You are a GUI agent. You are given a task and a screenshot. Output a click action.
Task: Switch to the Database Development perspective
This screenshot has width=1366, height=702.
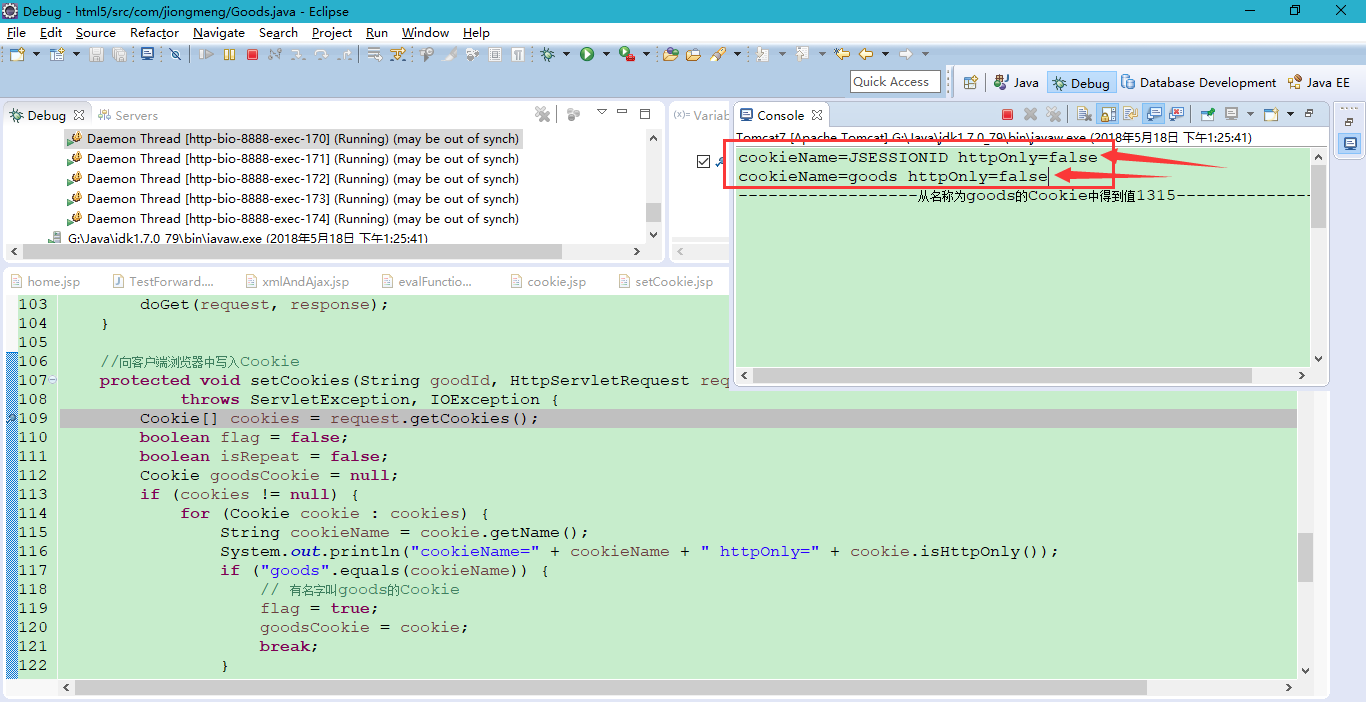click(x=1199, y=83)
